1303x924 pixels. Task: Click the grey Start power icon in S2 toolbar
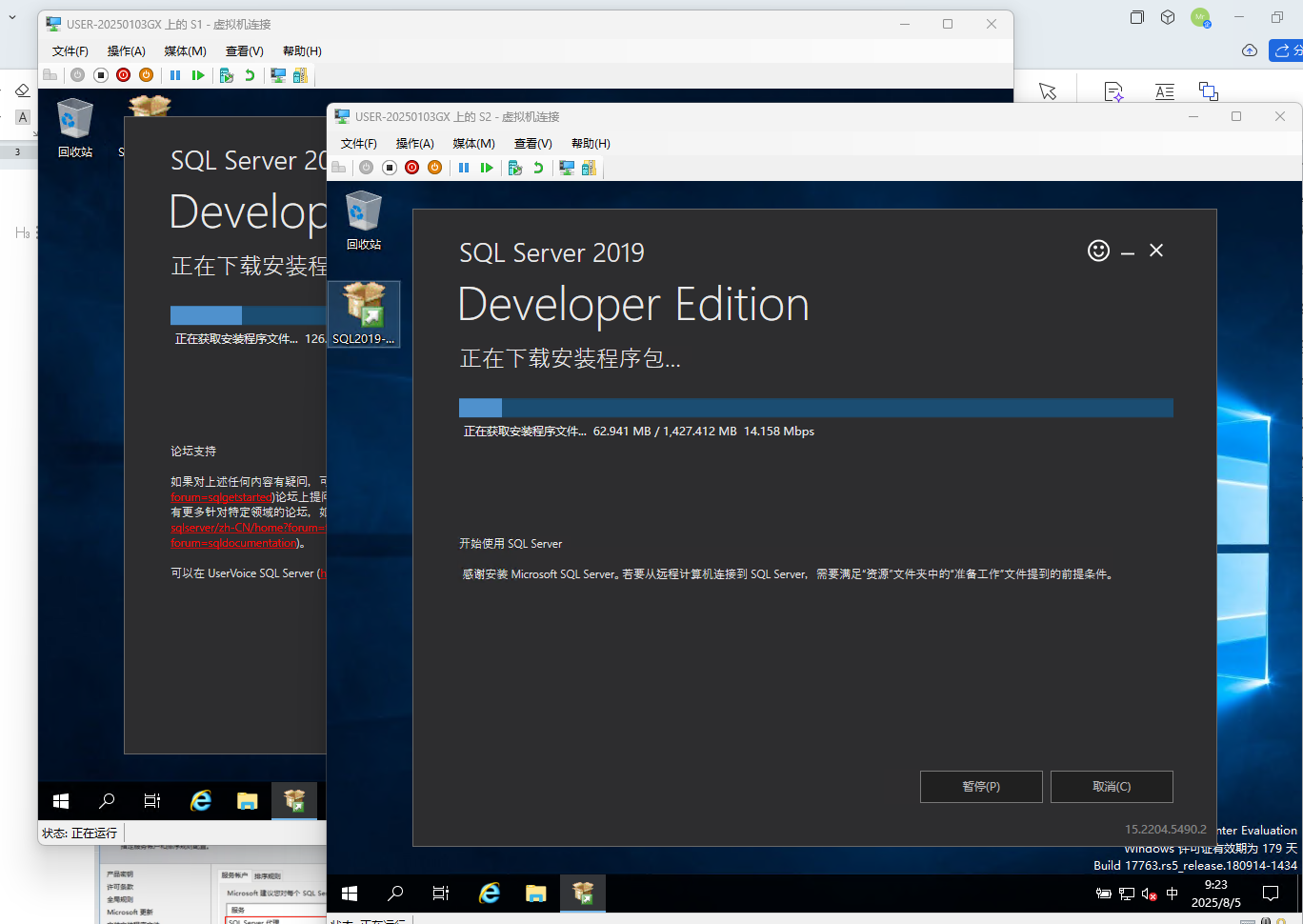(x=367, y=168)
